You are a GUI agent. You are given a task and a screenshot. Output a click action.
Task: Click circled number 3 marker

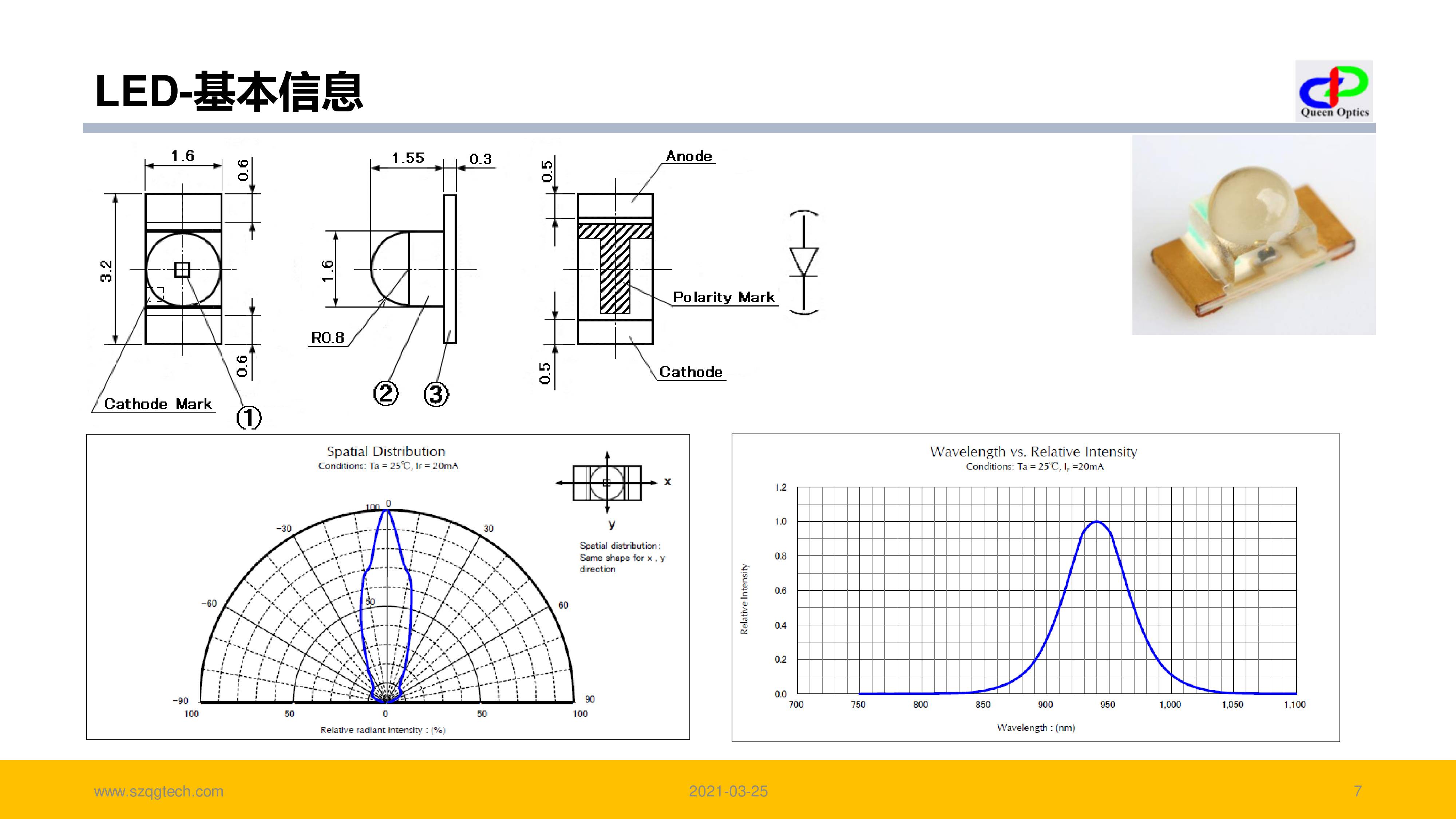click(x=436, y=394)
